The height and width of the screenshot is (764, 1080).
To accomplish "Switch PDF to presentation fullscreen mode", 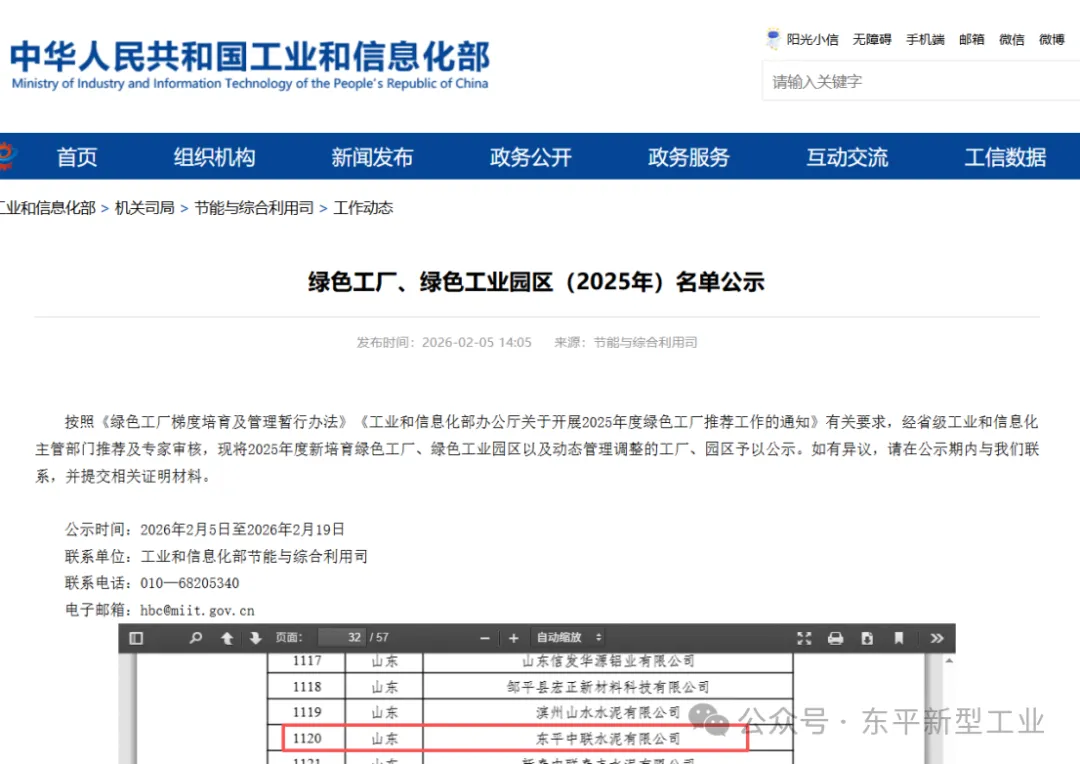I will [804, 638].
